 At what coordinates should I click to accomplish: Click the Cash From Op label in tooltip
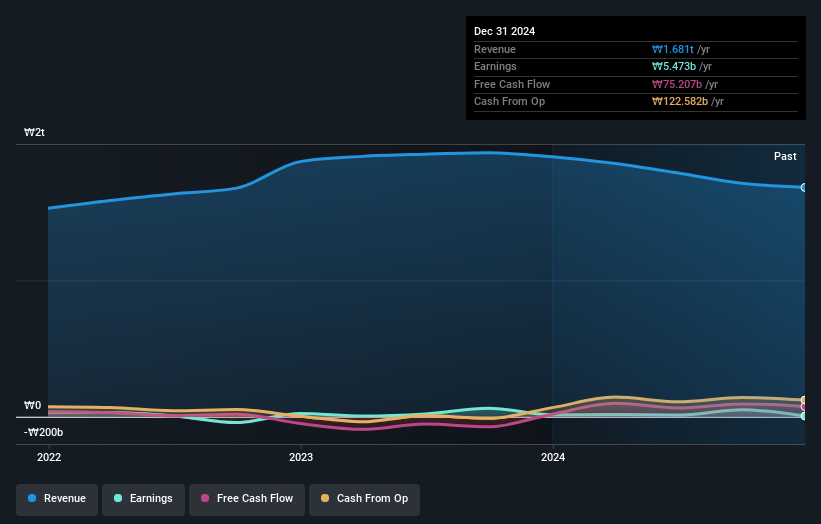pos(509,102)
